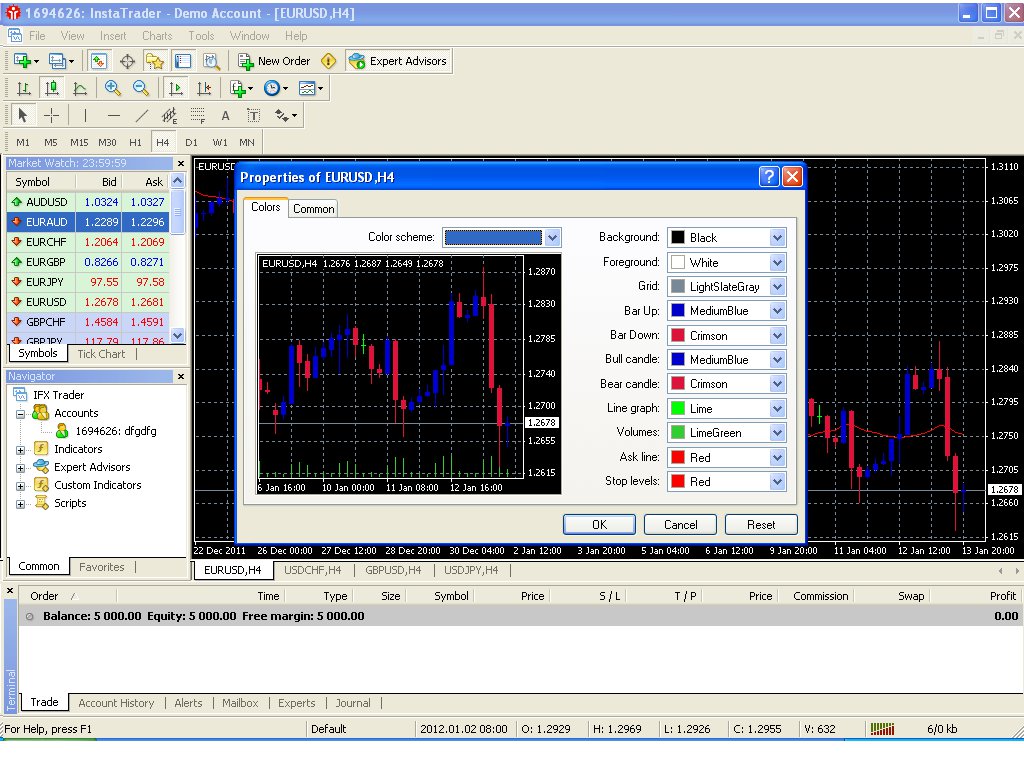The width and height of the screenshot is (1024, 768).
Task: Select the Crosshair tool
Action: pos(51,114)
